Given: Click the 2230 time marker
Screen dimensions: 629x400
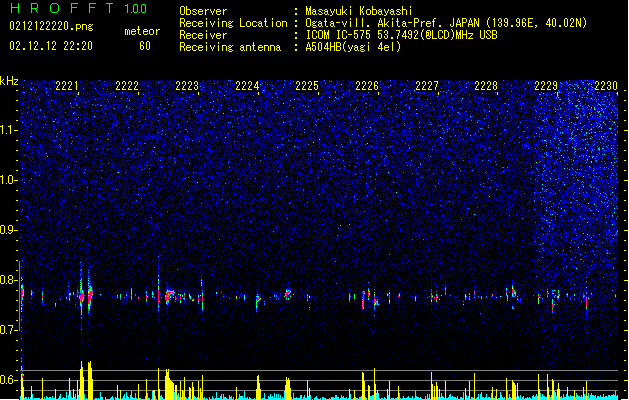Looking at the screenshot, I should (x=606, y=86).
